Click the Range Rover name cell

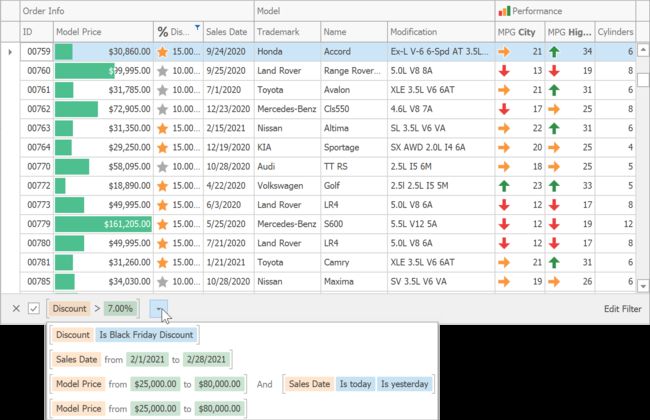(x=354, y=71)
